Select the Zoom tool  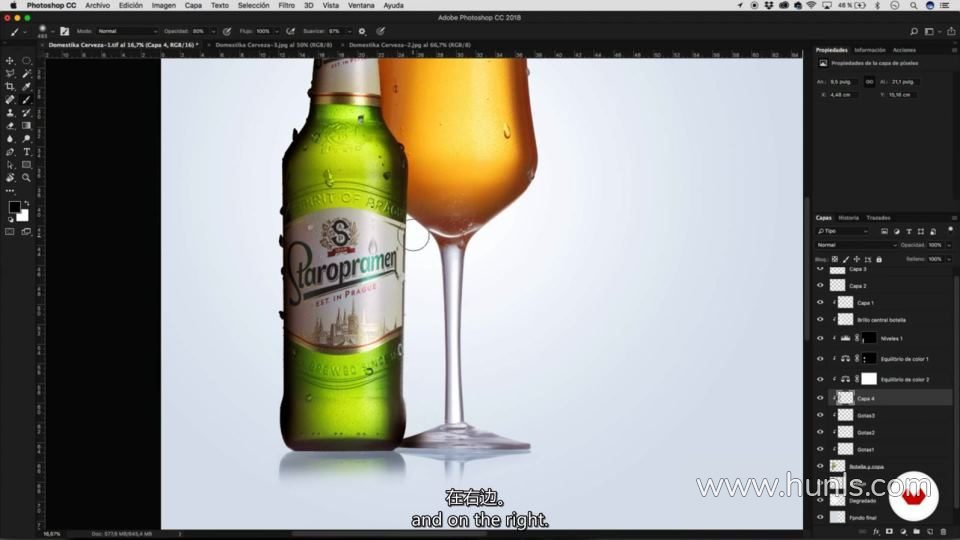click(26, 178)
